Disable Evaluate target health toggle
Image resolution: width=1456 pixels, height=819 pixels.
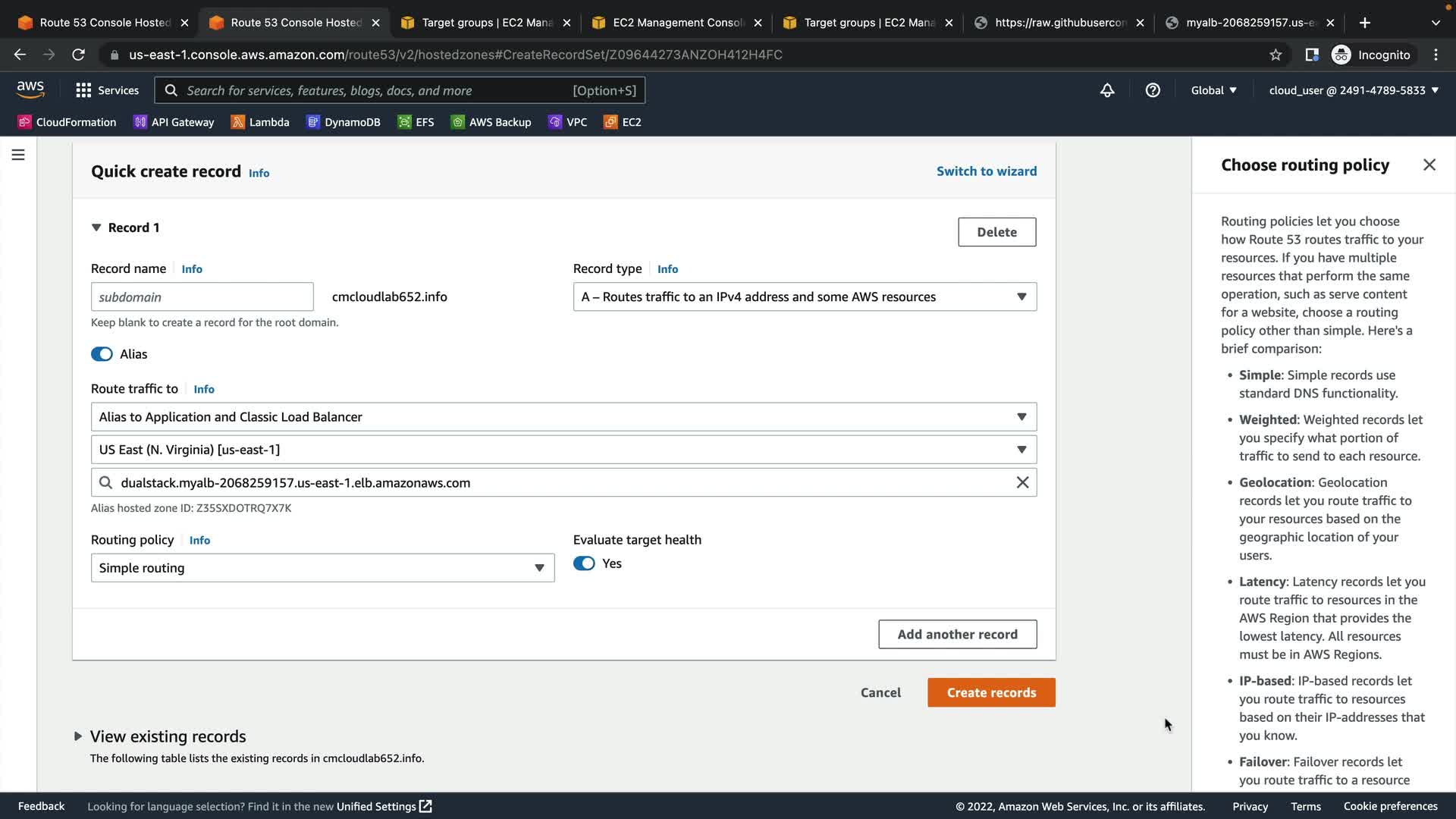tap(584, 563)
